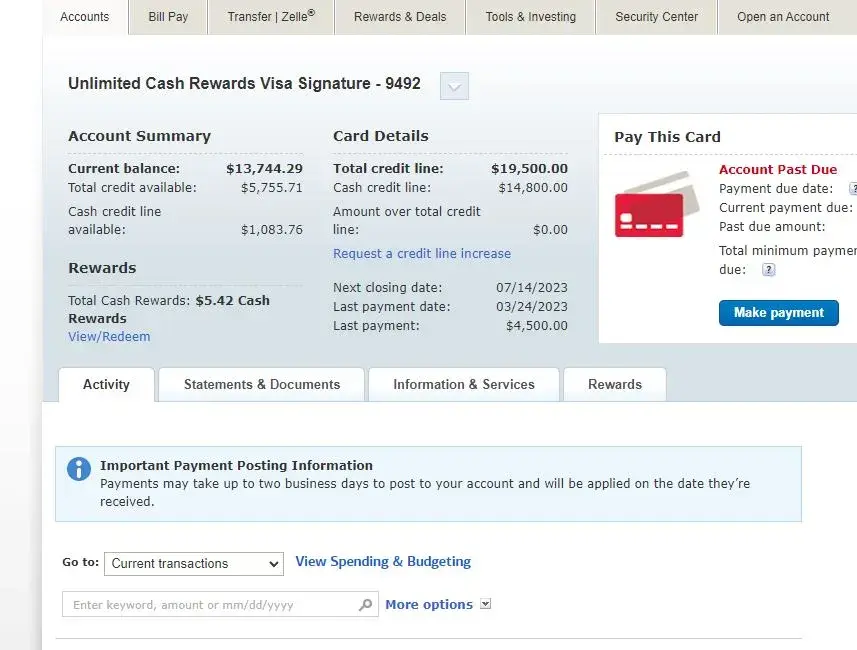Click the blue information icon
This screenshot has height=650, width=857.
click(x=79, y=469)
